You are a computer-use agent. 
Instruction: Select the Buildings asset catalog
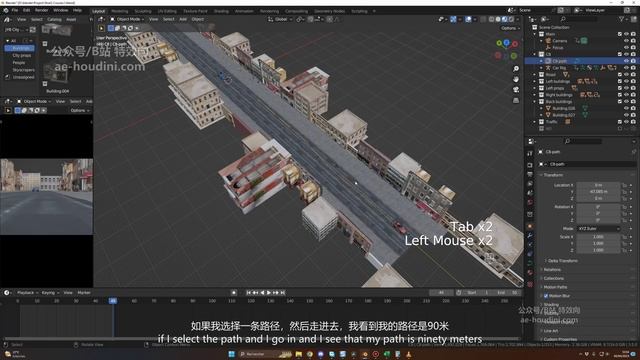point(20,48)
